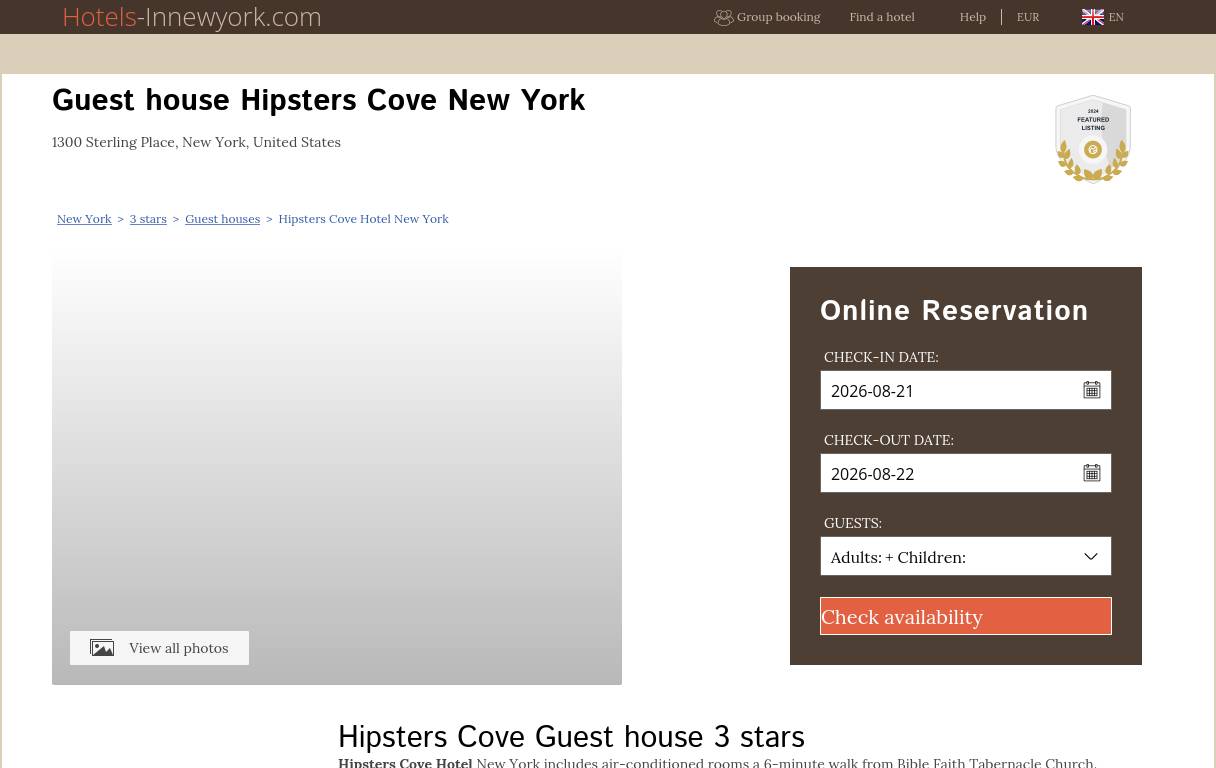Open the Find a hotel menu item
The height and width of the screenshot is (768, 1216).
[x=882, y=17]
